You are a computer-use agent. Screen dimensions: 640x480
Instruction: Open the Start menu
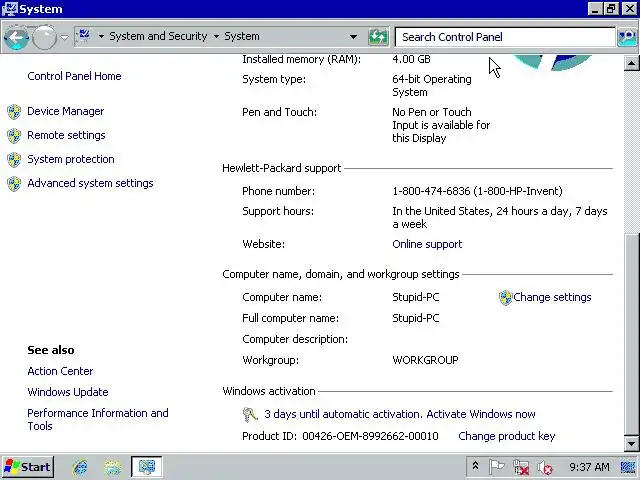[x=28, y=467]
